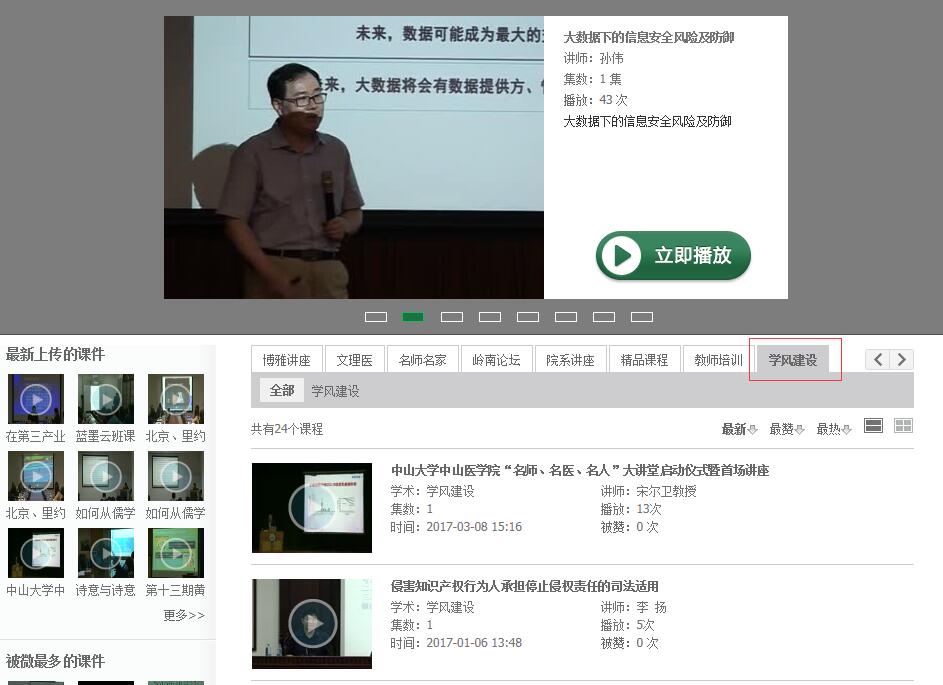Switch to grid view layout icon
Screen dimensions: 943x685
pos(903,426)
